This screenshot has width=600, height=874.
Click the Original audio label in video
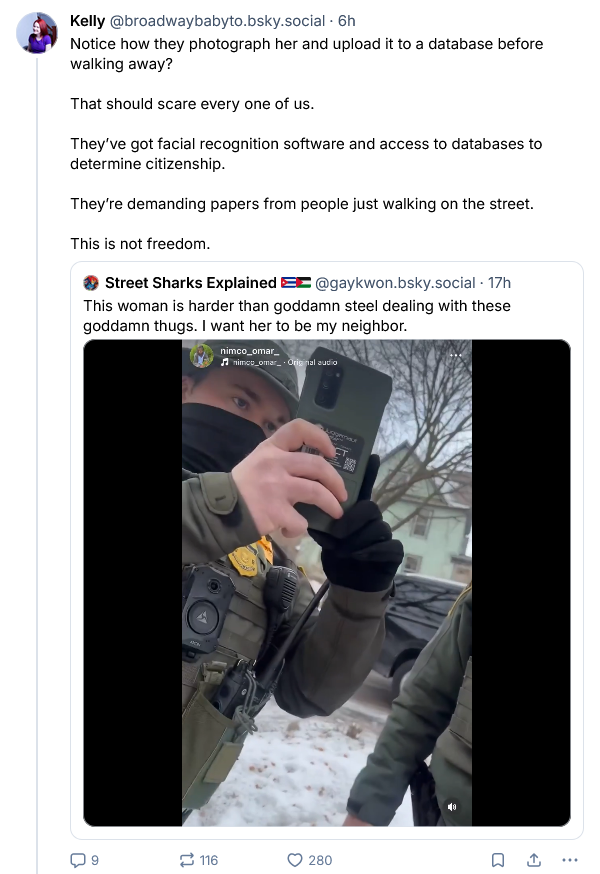312,361
